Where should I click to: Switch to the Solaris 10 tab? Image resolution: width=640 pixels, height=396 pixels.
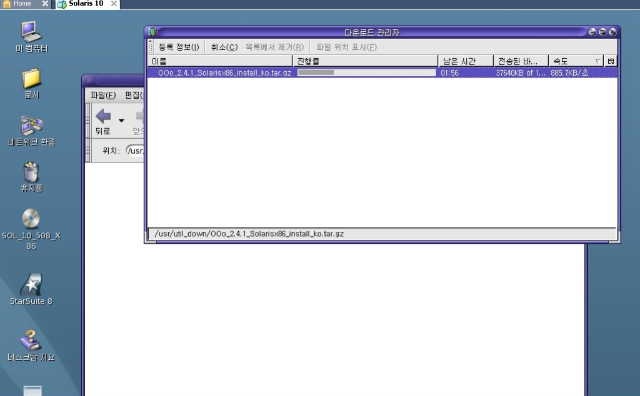click(x=87, y=4)
